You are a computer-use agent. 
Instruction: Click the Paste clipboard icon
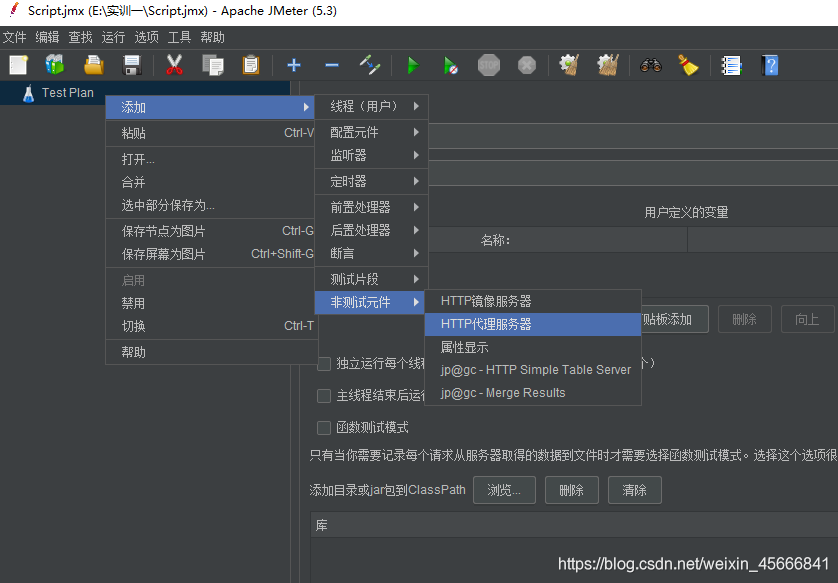coord(251,65)
